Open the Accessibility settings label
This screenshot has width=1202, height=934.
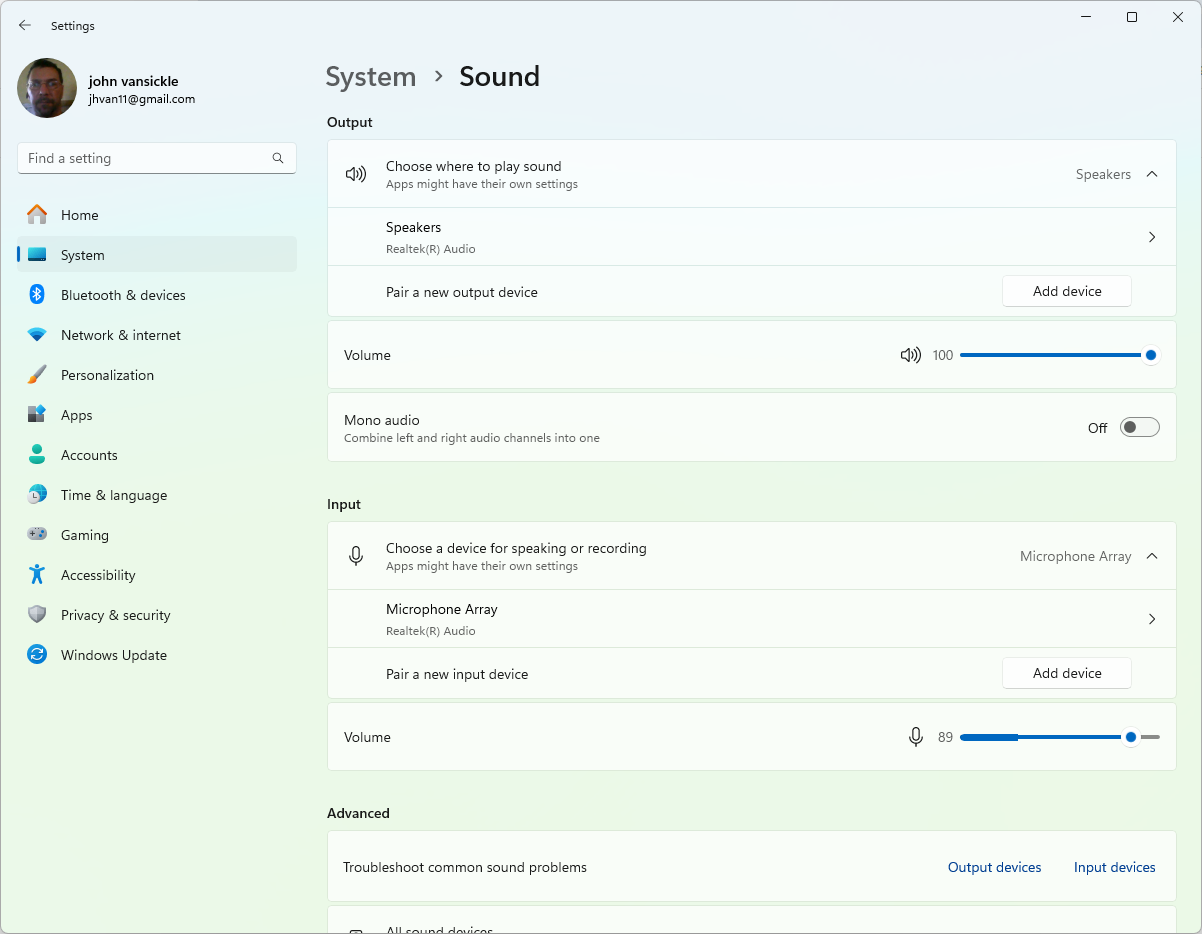98,575
